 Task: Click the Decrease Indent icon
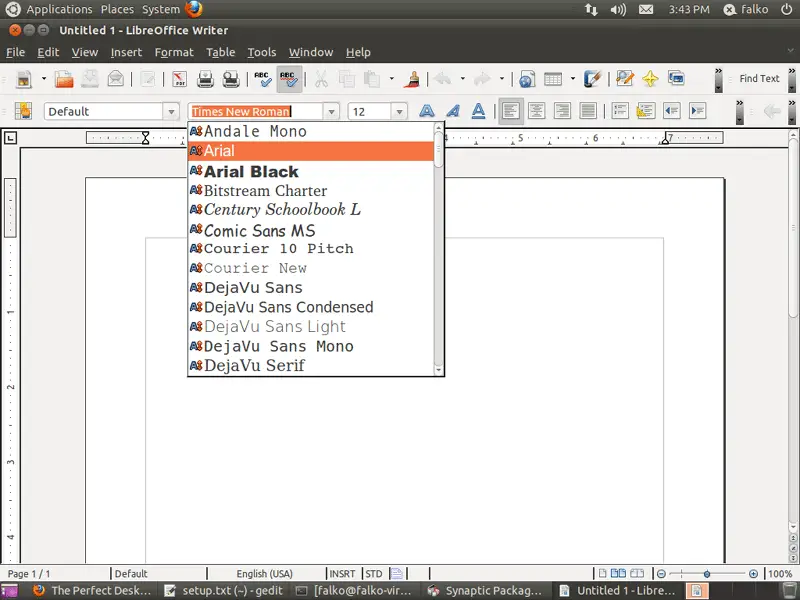(x=671, y=111)
